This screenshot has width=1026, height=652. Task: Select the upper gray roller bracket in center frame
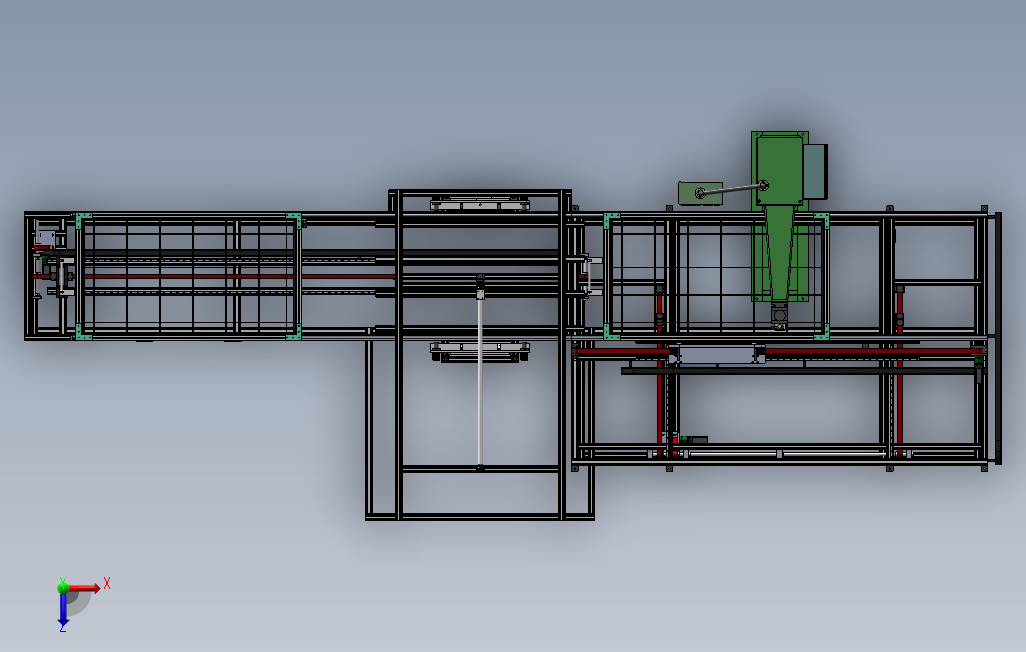480,204
